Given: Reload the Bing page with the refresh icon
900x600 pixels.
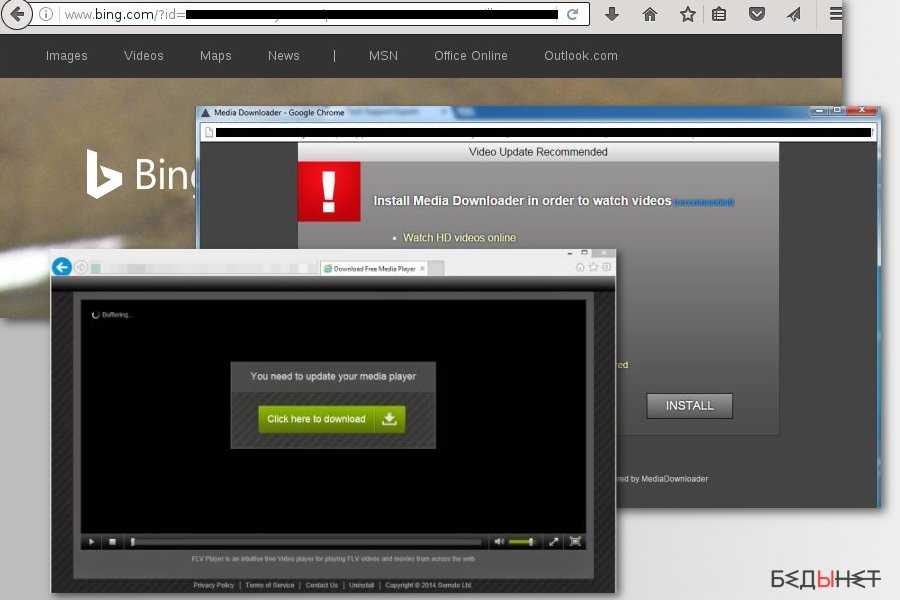Looking at the screenshot, I should tap(573, 15).
